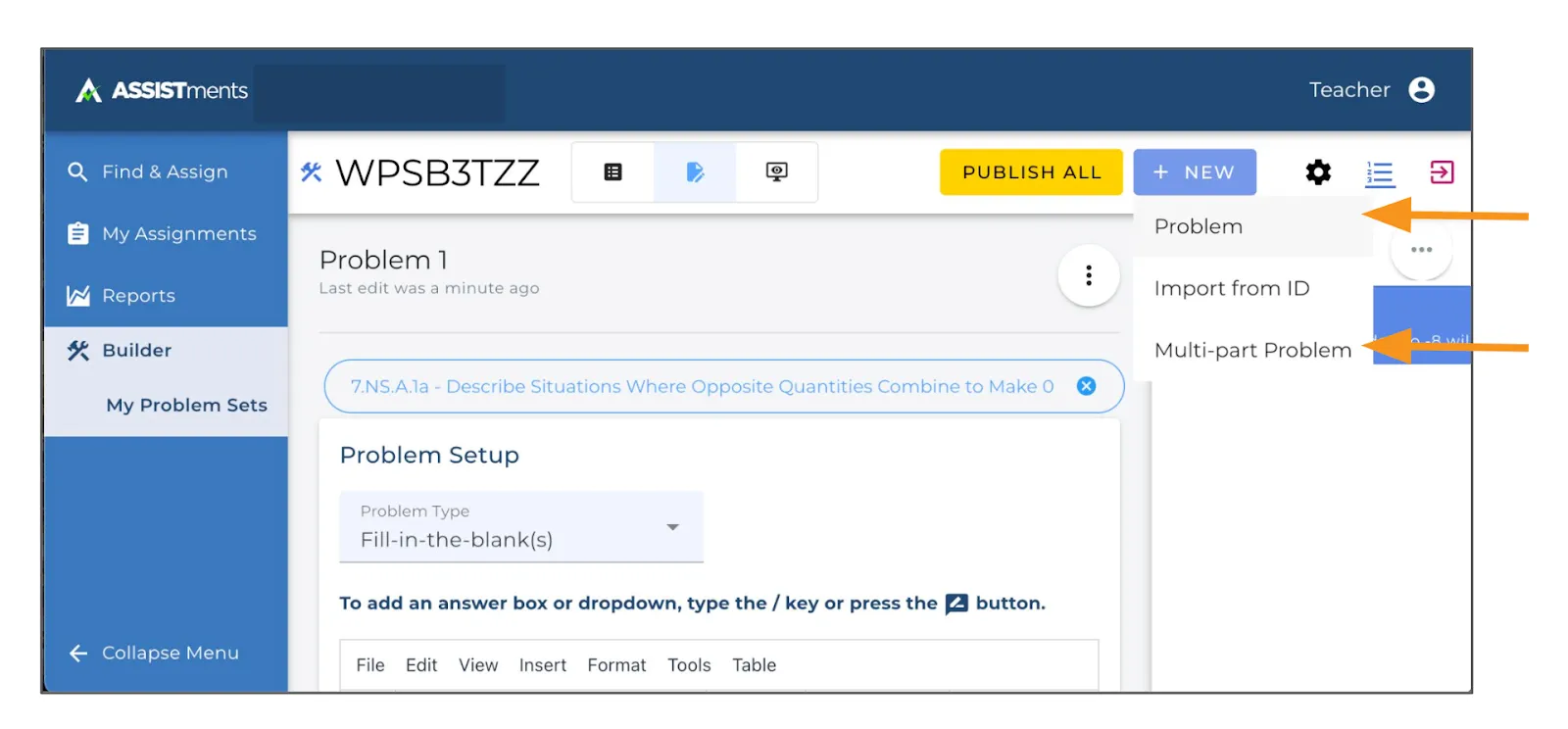Image resolution: width=1568 pixels, height=729 pixels.
Task: Open the editor Table menu
Action: point(754,665)
